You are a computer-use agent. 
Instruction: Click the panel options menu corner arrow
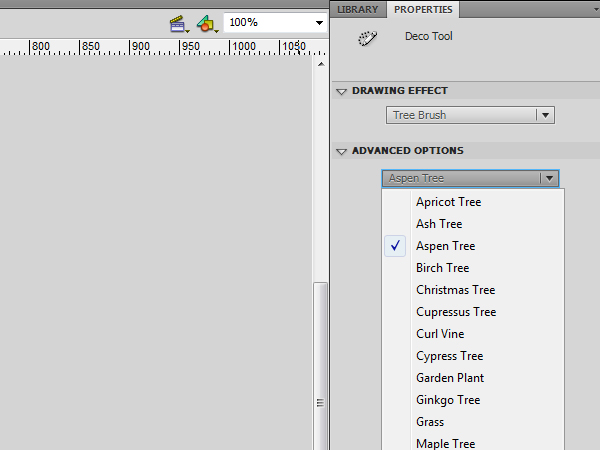tap(596, 9)
